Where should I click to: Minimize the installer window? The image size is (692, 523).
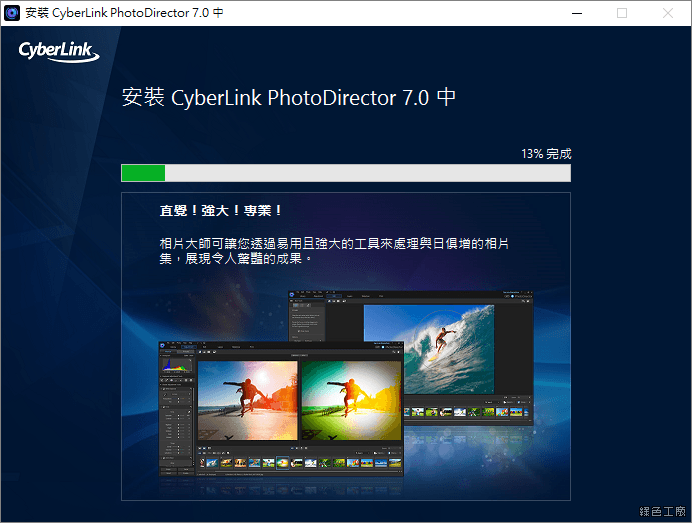pos(577,13)
